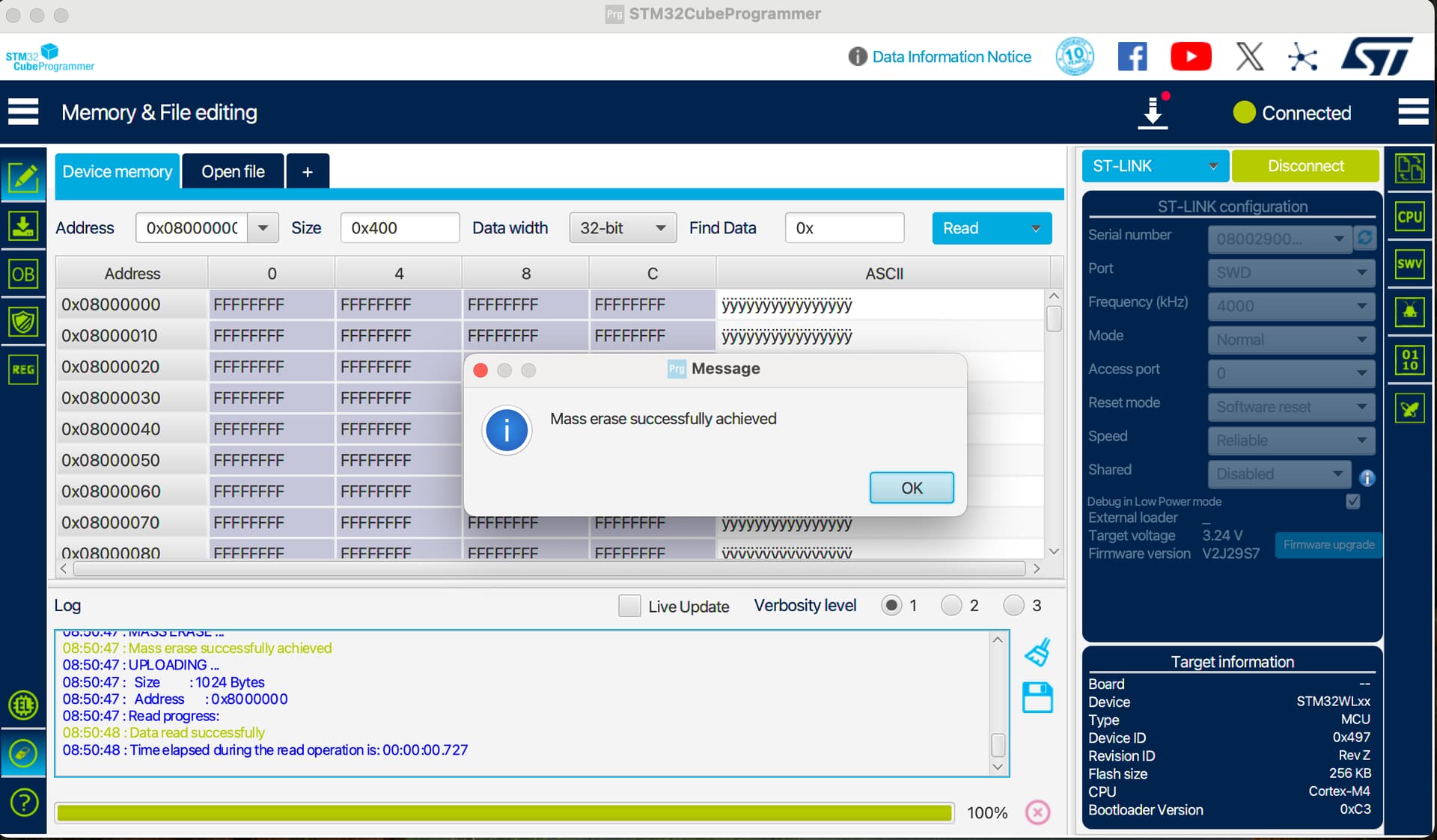Click the firmware update download arrow icon
This screenshot has width=1437, height=840.
1153,113
